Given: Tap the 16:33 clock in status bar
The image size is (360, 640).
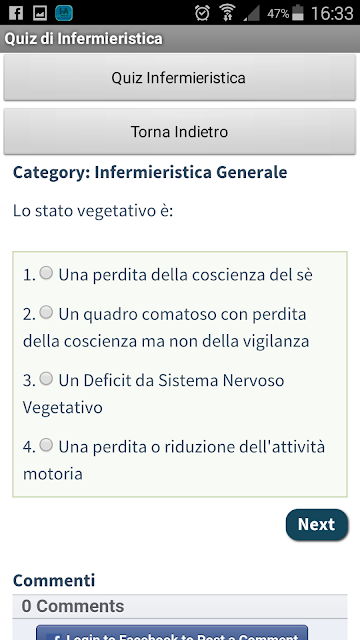Looking at the screenshot, I should [332, 13].
